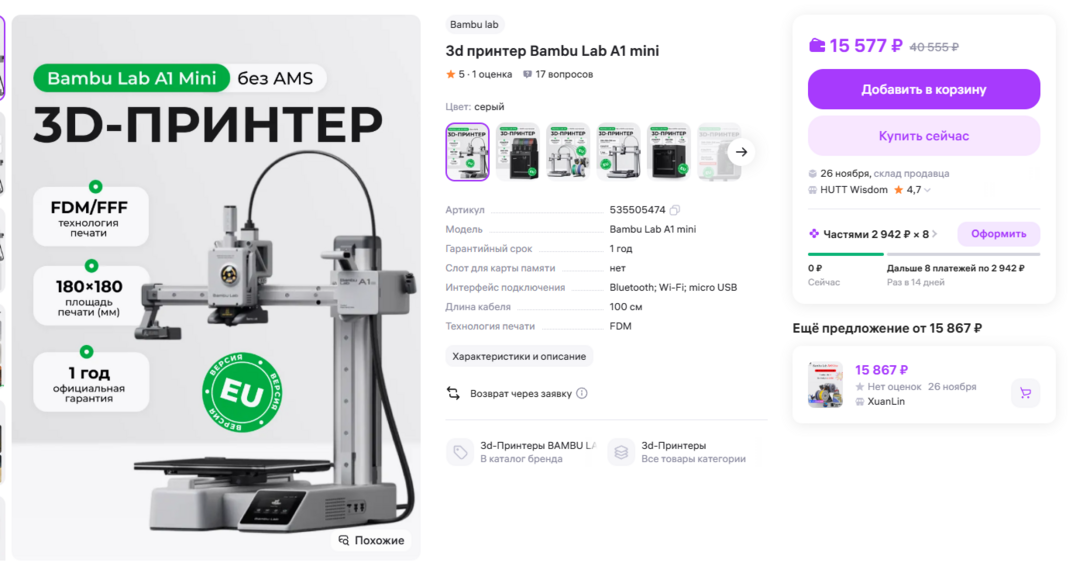
Task: Expand installment details chevron near Частями
Action: click(935, 234)
